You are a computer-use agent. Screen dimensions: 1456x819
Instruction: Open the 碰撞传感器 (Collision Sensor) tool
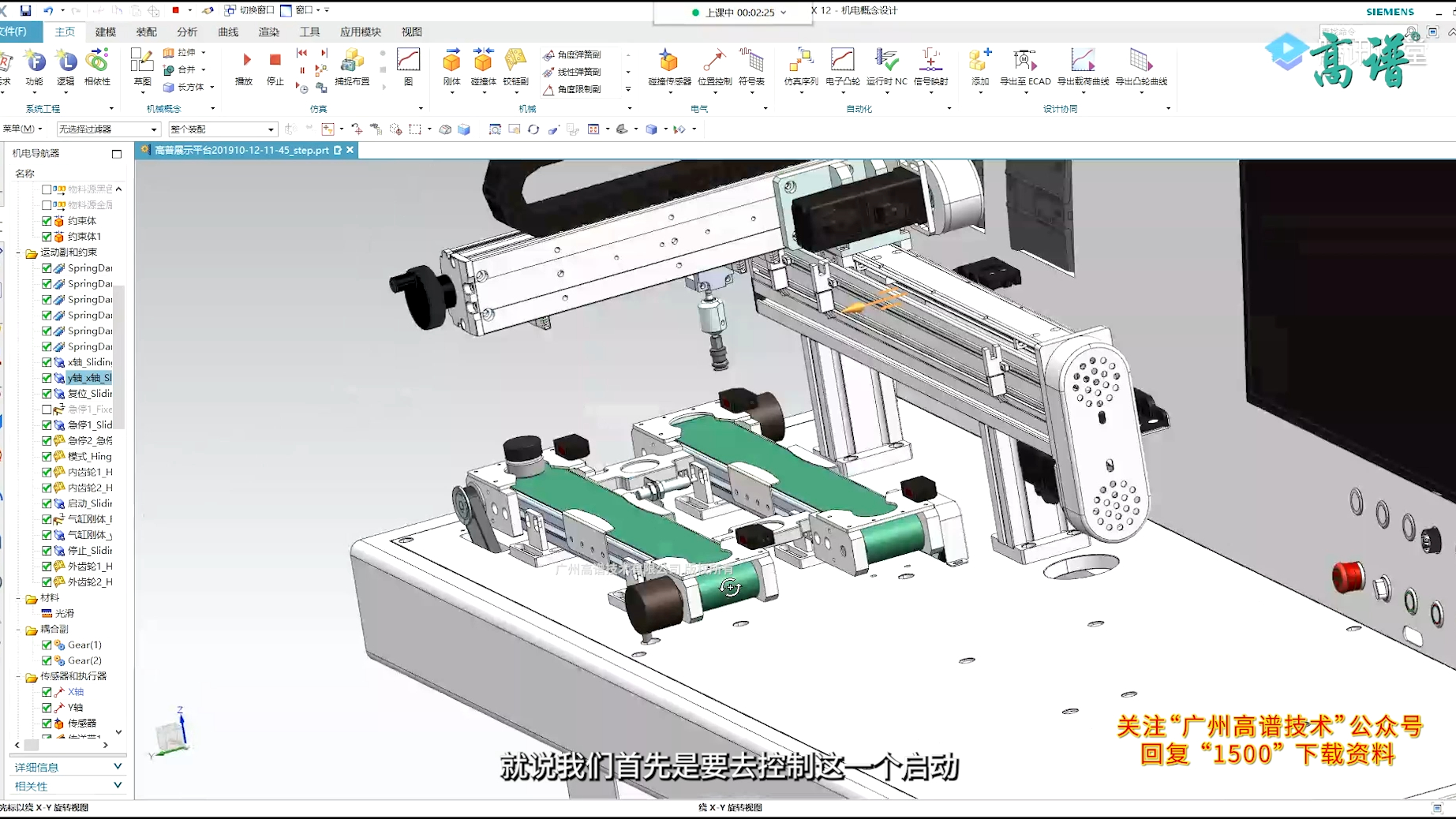pos(668,63)
